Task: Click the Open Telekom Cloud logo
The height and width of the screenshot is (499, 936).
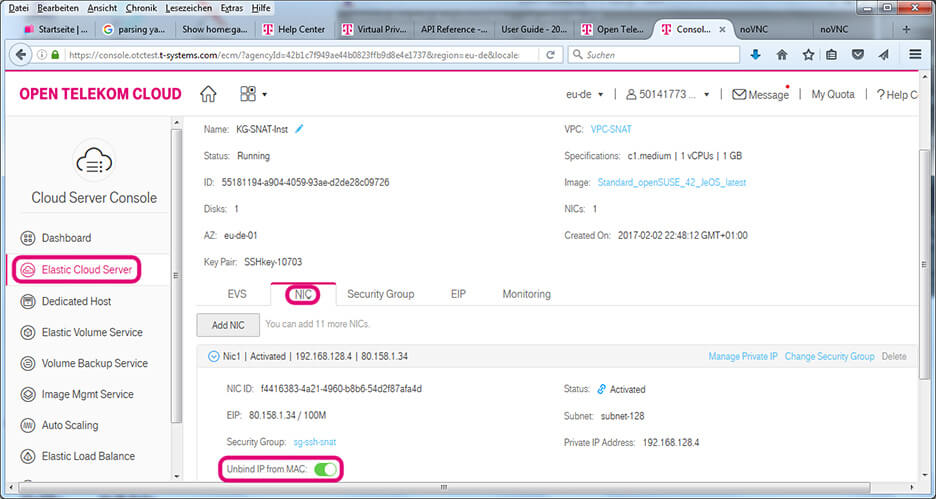Action: (100, 94)
